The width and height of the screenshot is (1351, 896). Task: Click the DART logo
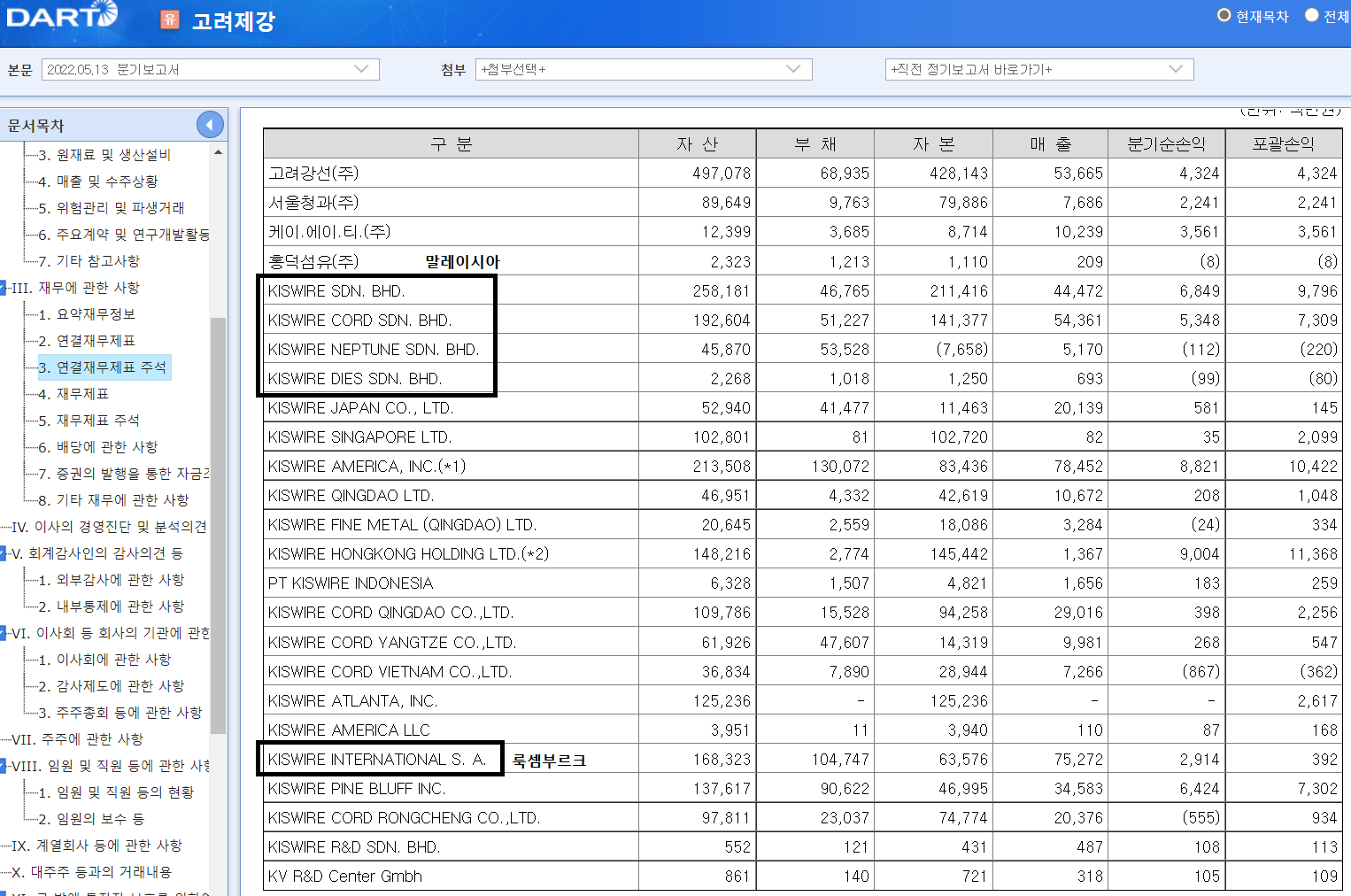62,15
